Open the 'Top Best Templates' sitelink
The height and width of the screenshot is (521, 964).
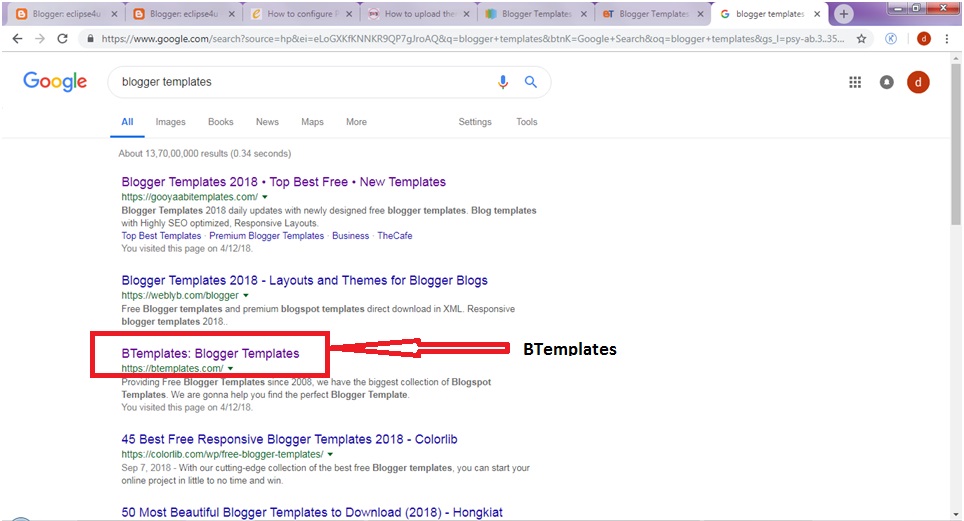pyautogui.click(x=161, y=236)
